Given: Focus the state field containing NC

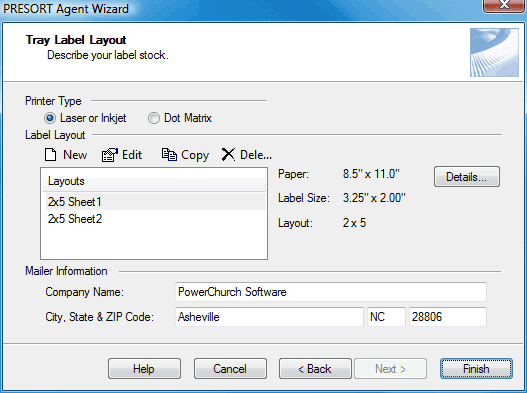Looking at the screenshot, I should [x=386, y=317].
